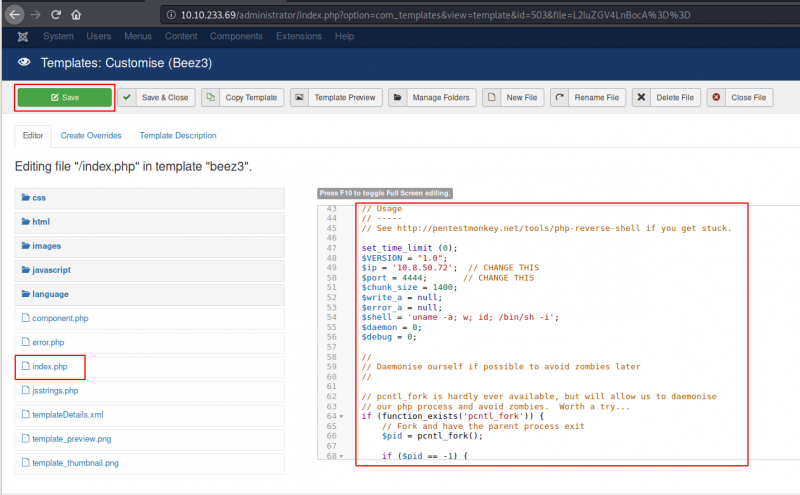Viewport: 800px width, 495px height.
Task: Select the Editor tab
Action: point(33,136)
